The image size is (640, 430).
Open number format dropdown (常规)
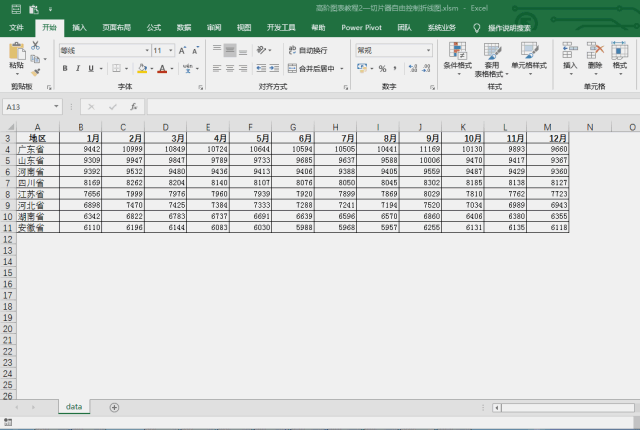tap(429, 50)
